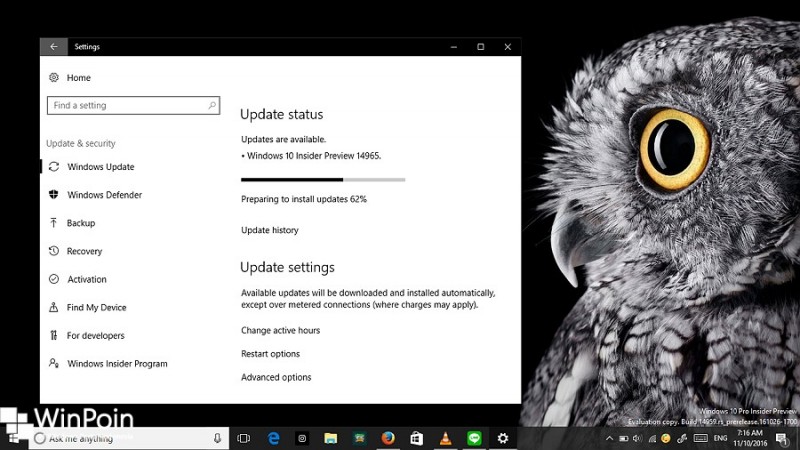This screenshot has height=450, width=800.
Task: Click the Update status heading
Action: tap(282, 114)
